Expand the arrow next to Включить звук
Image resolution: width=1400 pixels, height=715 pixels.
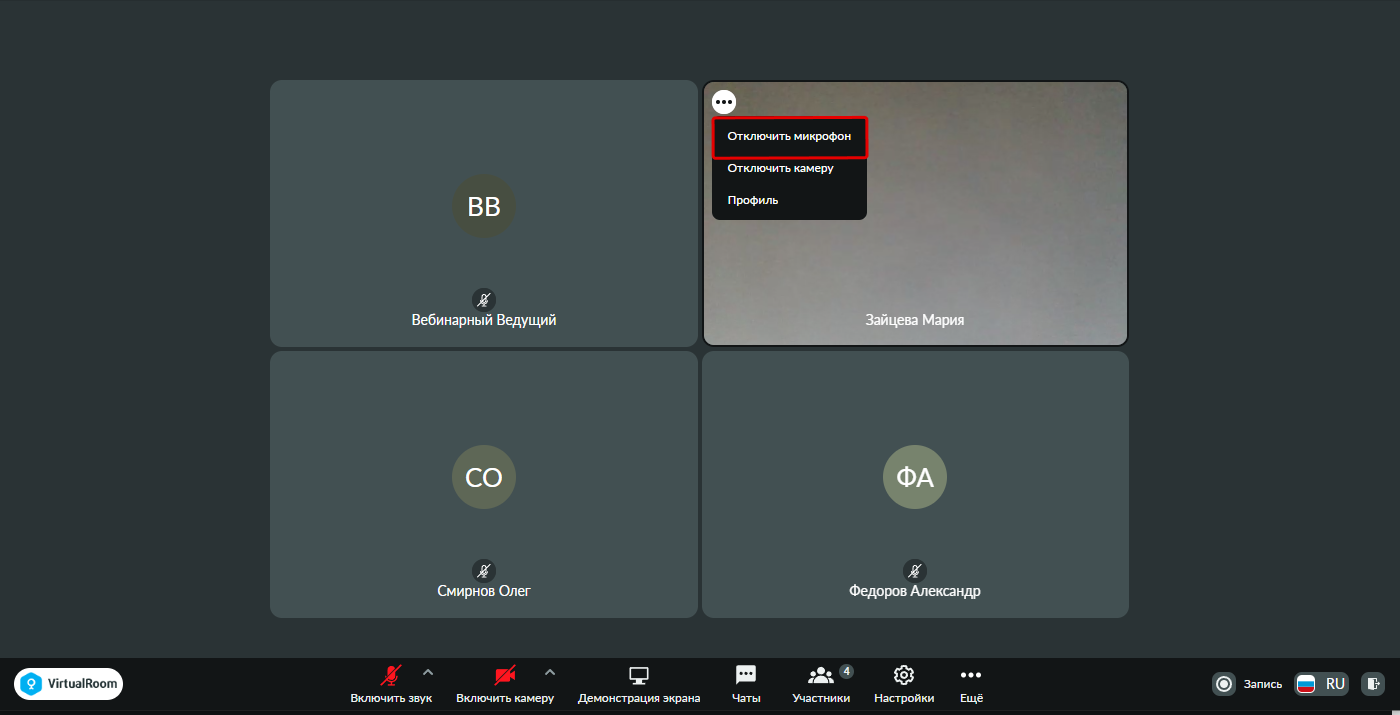click(428, 672)
